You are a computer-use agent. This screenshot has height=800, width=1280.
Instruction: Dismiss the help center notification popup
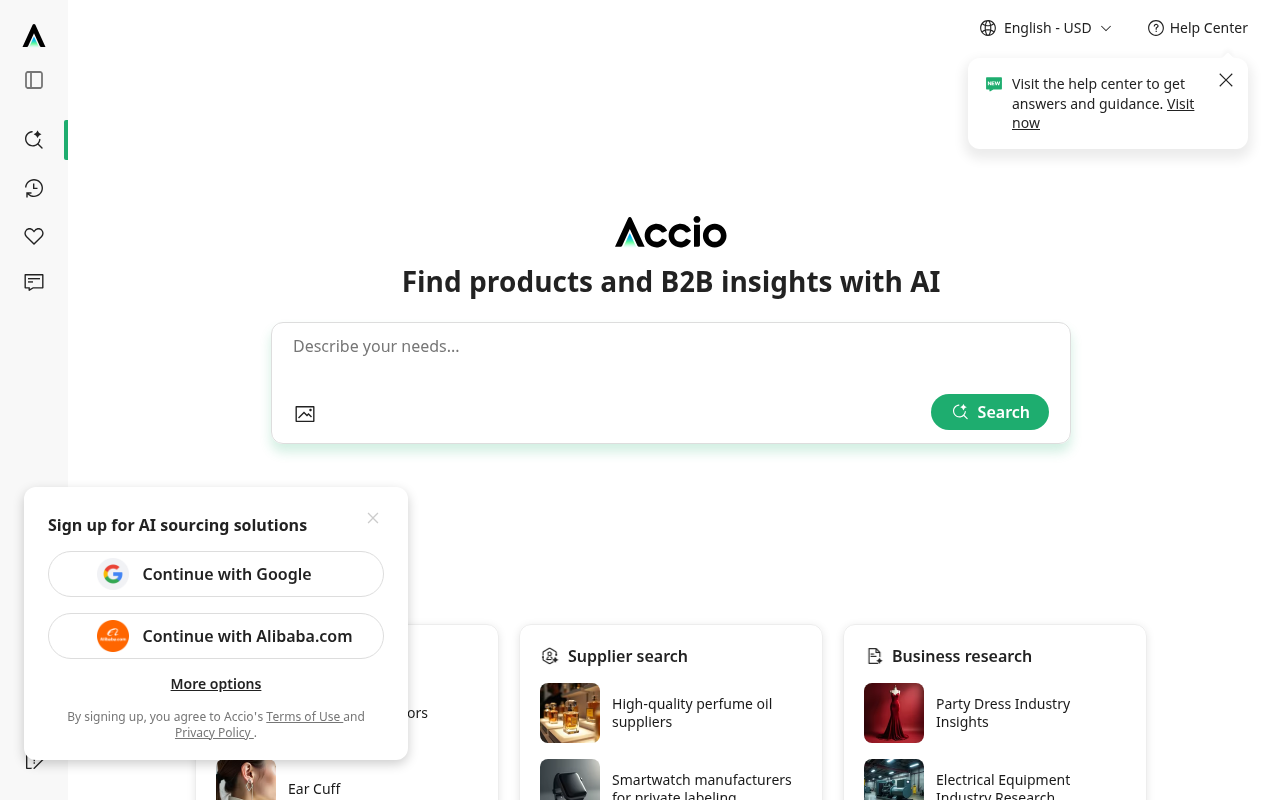(1226, 80)
